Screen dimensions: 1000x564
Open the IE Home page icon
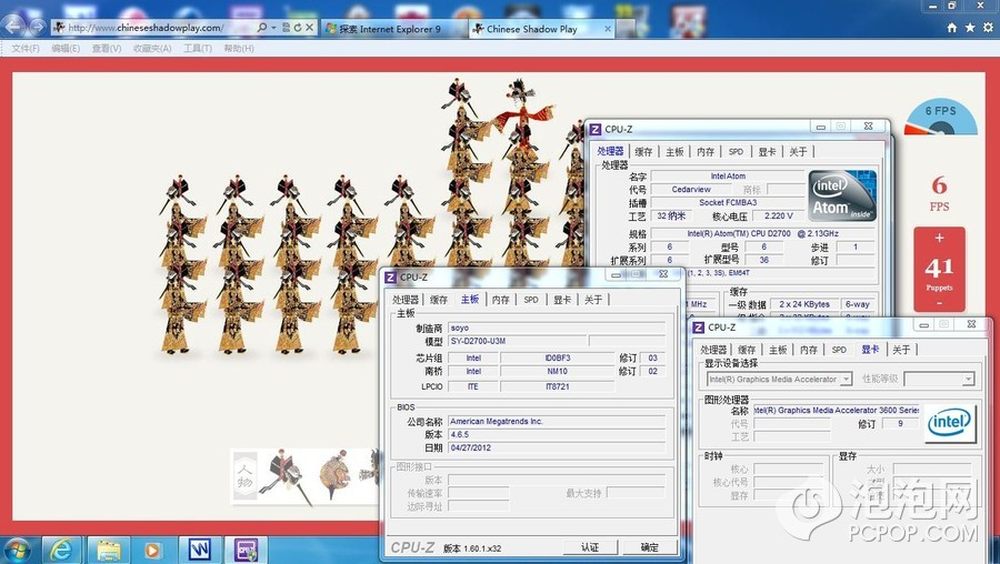point(952,27)
